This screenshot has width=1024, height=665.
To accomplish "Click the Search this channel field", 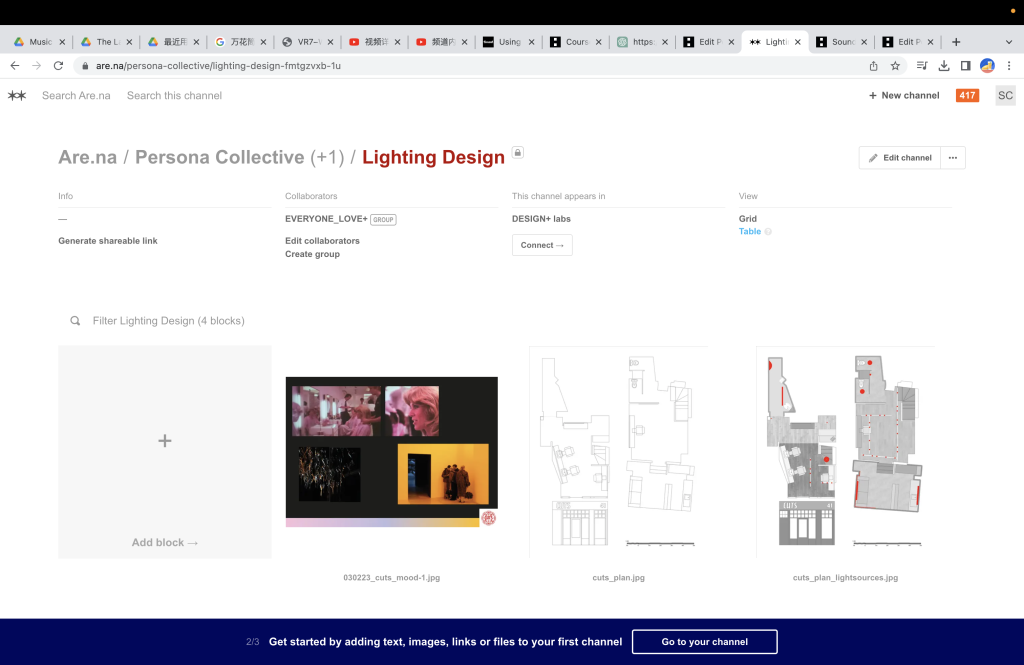I will point(174,95).
